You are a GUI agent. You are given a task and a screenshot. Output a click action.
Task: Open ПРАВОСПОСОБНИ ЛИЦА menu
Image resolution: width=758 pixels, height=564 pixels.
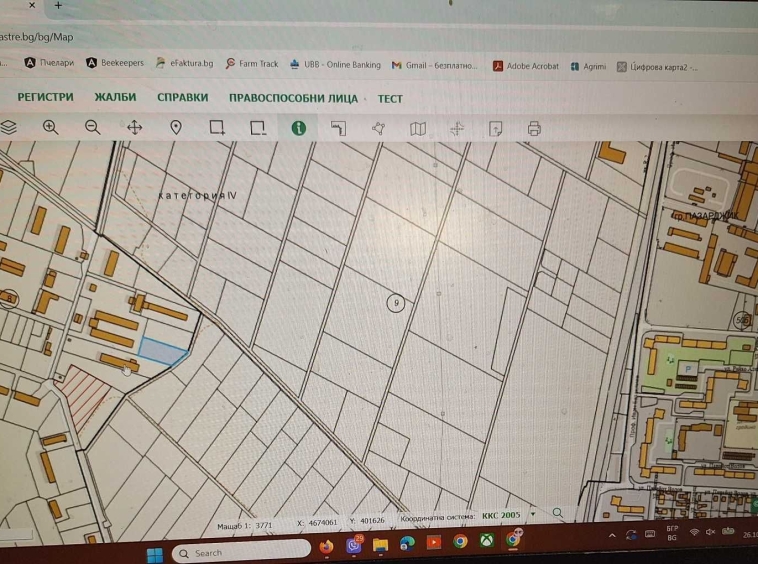[293, 99]
